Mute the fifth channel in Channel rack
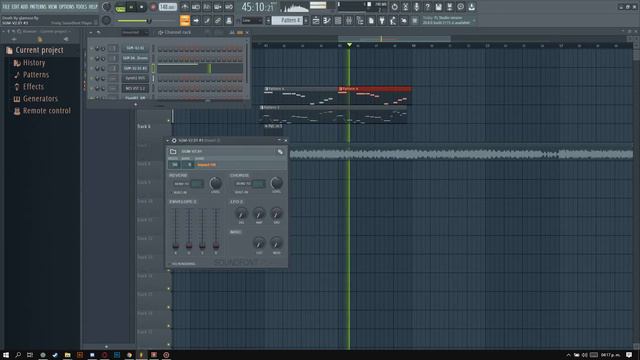 click(x=91, y=89)
